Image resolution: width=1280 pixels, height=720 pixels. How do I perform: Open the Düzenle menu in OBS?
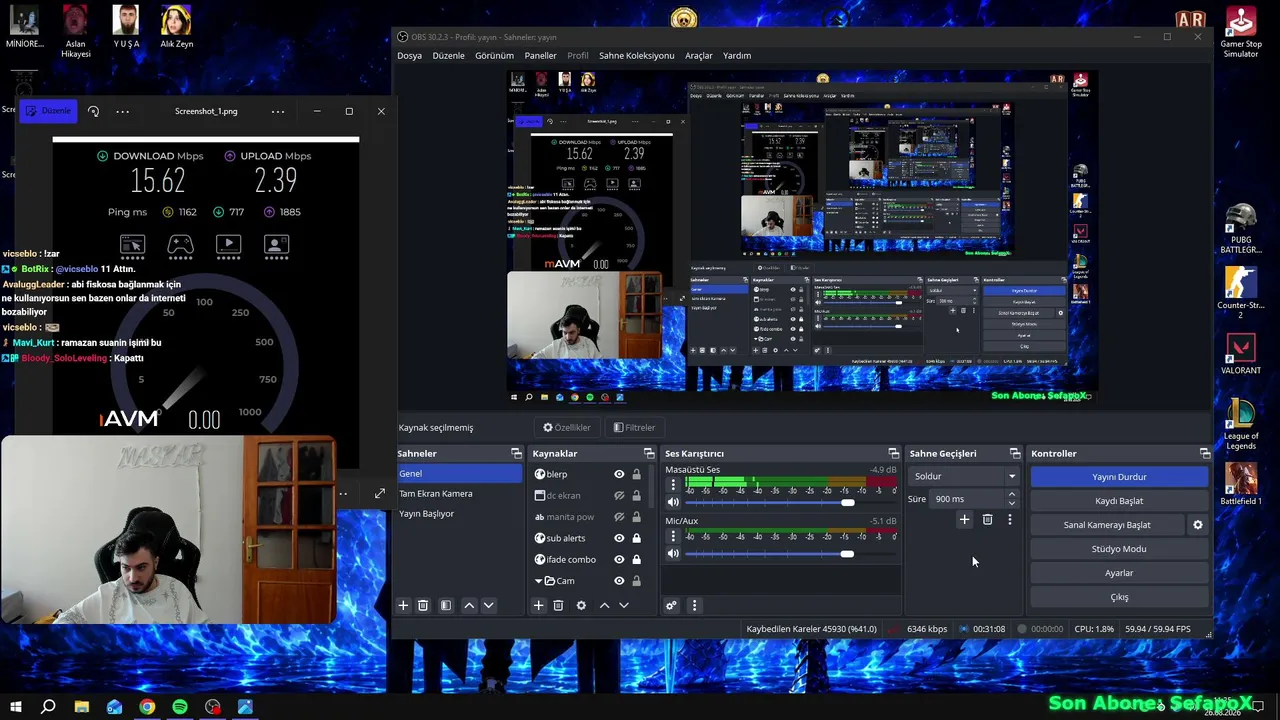[x=448, y=56]
